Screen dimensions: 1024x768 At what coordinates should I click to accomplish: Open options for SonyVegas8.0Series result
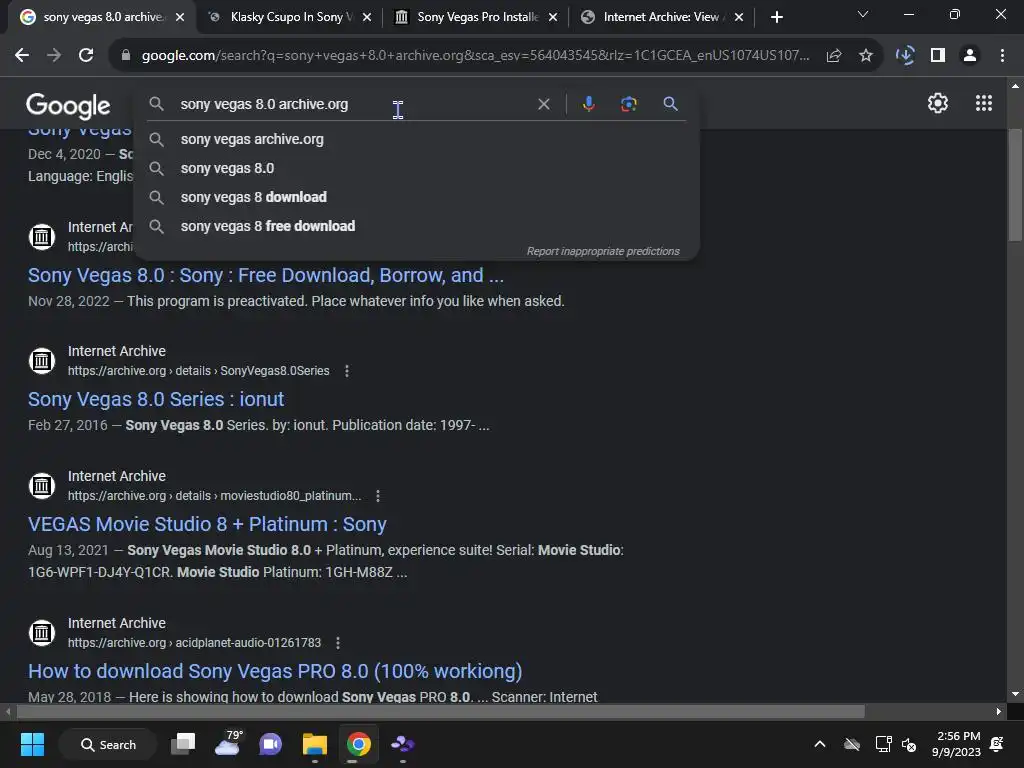(x=347, y=371)
